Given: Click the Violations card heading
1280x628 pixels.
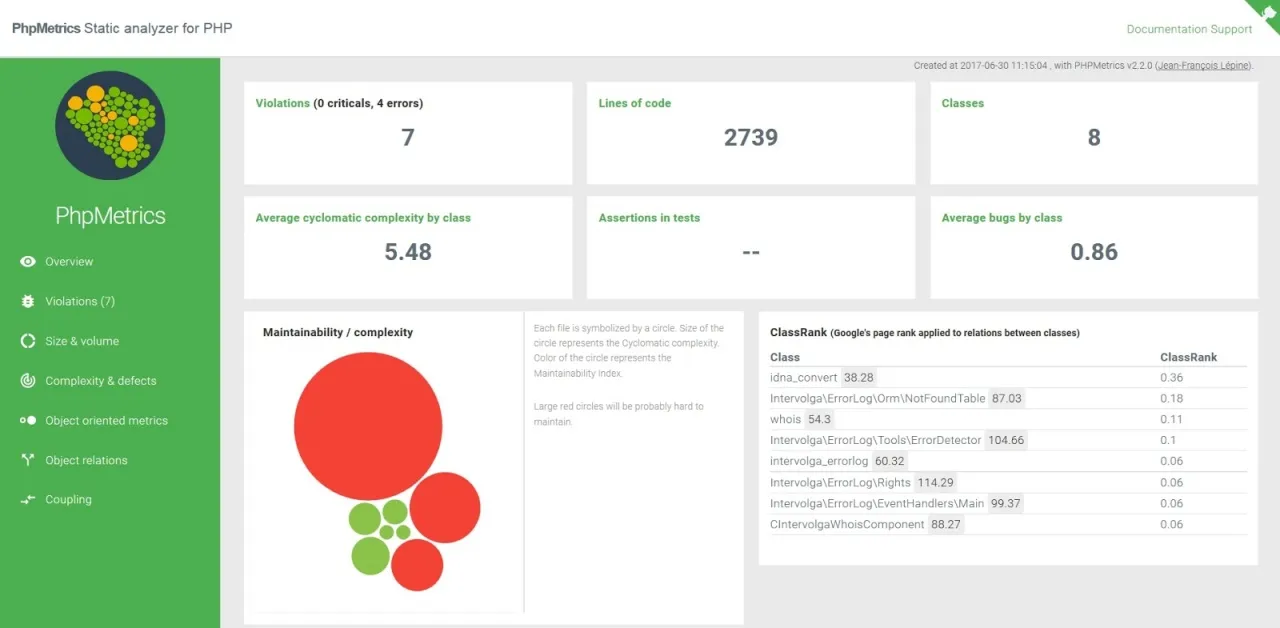Looking at the screenshot, I should click(x=282, y=103).
